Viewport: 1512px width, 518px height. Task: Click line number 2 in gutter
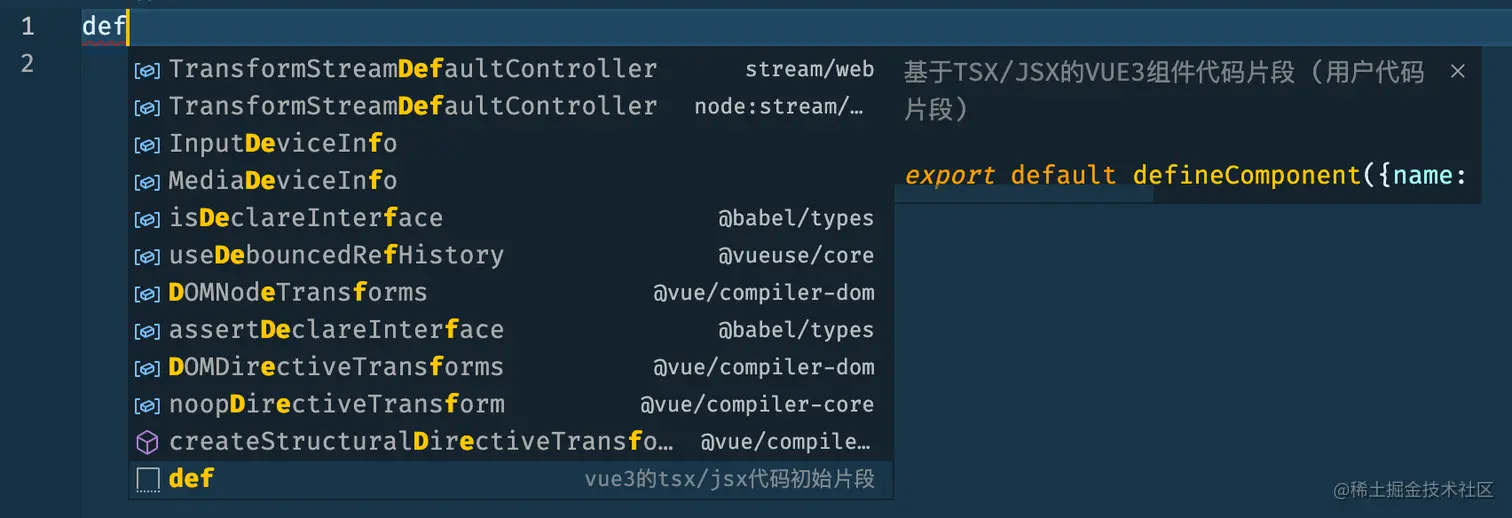pyautogui.click(x=27, y=63)
